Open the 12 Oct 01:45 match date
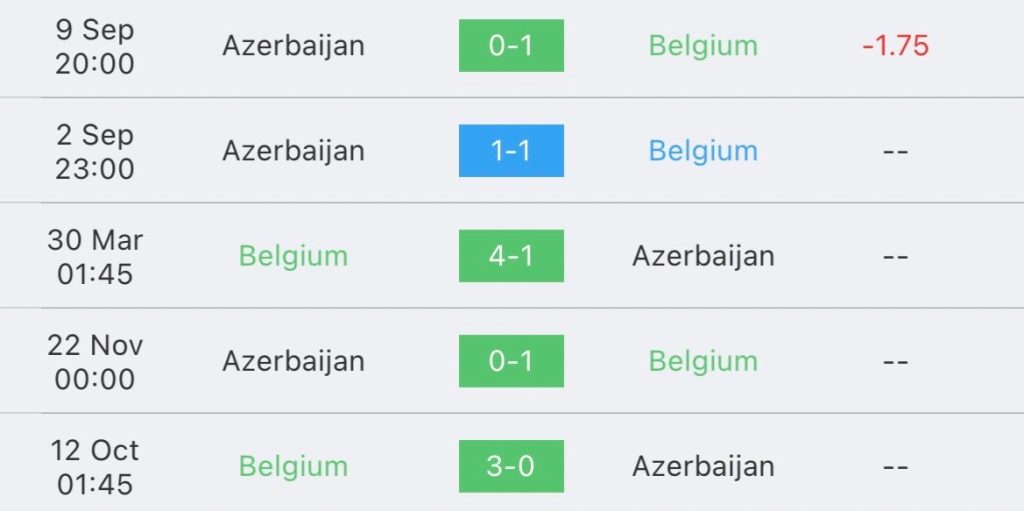The width and height of the screenshot is (1024, 511). [95, 468]
